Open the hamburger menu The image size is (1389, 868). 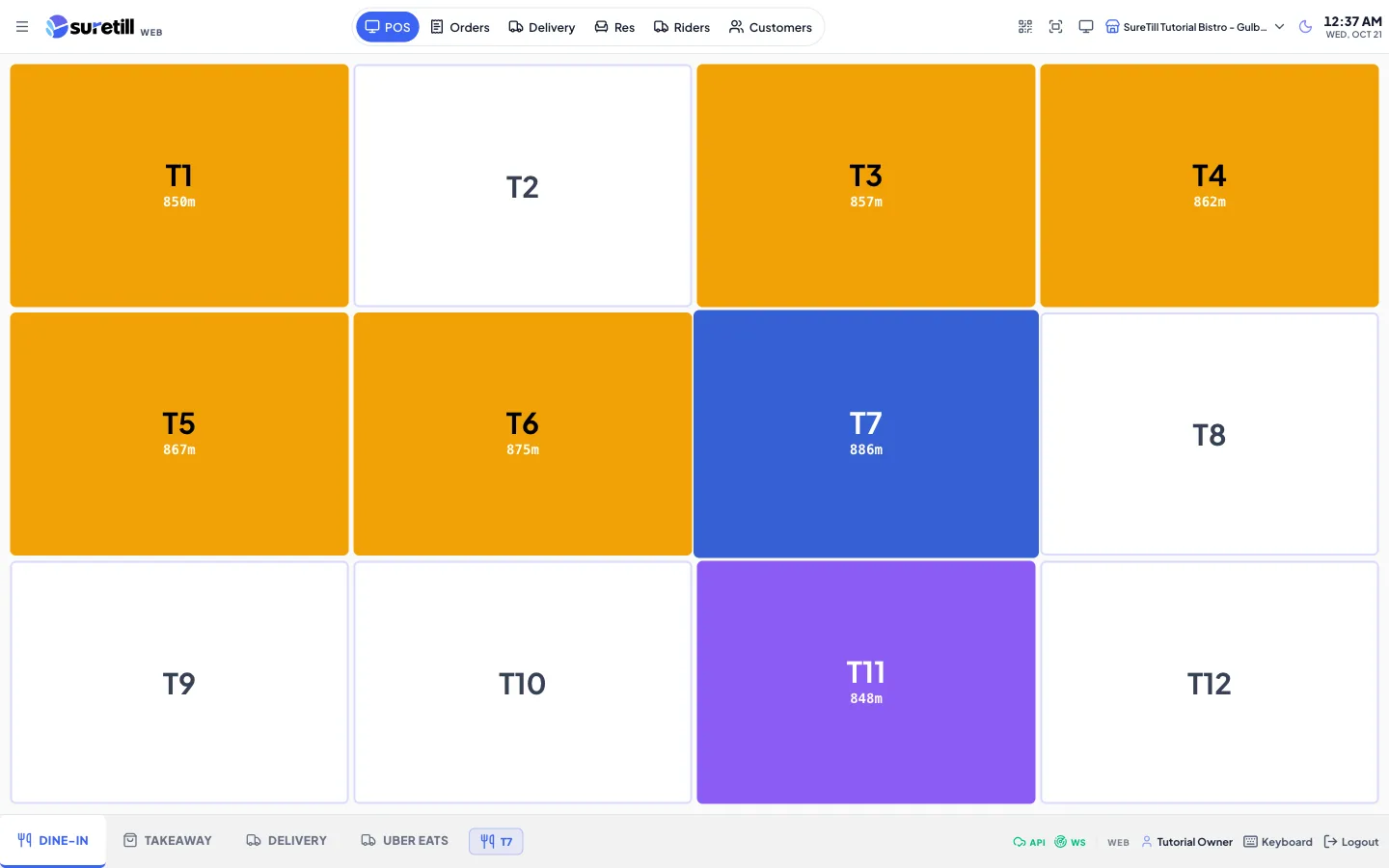pyautogui.click(x=22, y=27)
